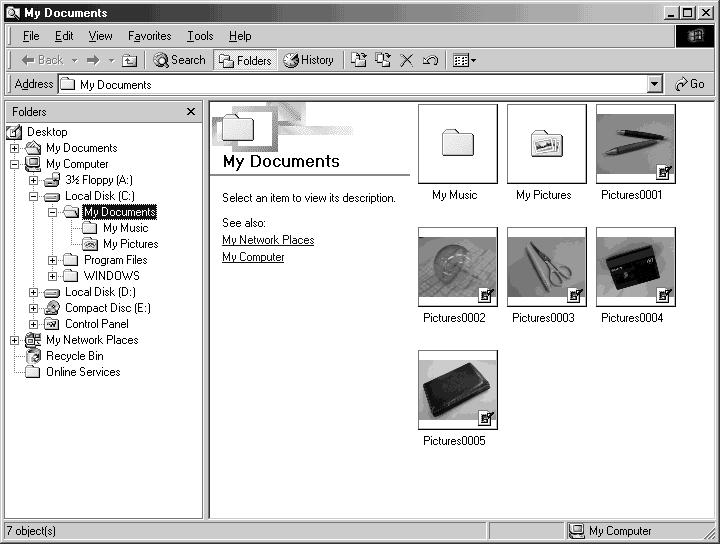Open the Tools menu
720x544 pixels.
tap(200, 36)
